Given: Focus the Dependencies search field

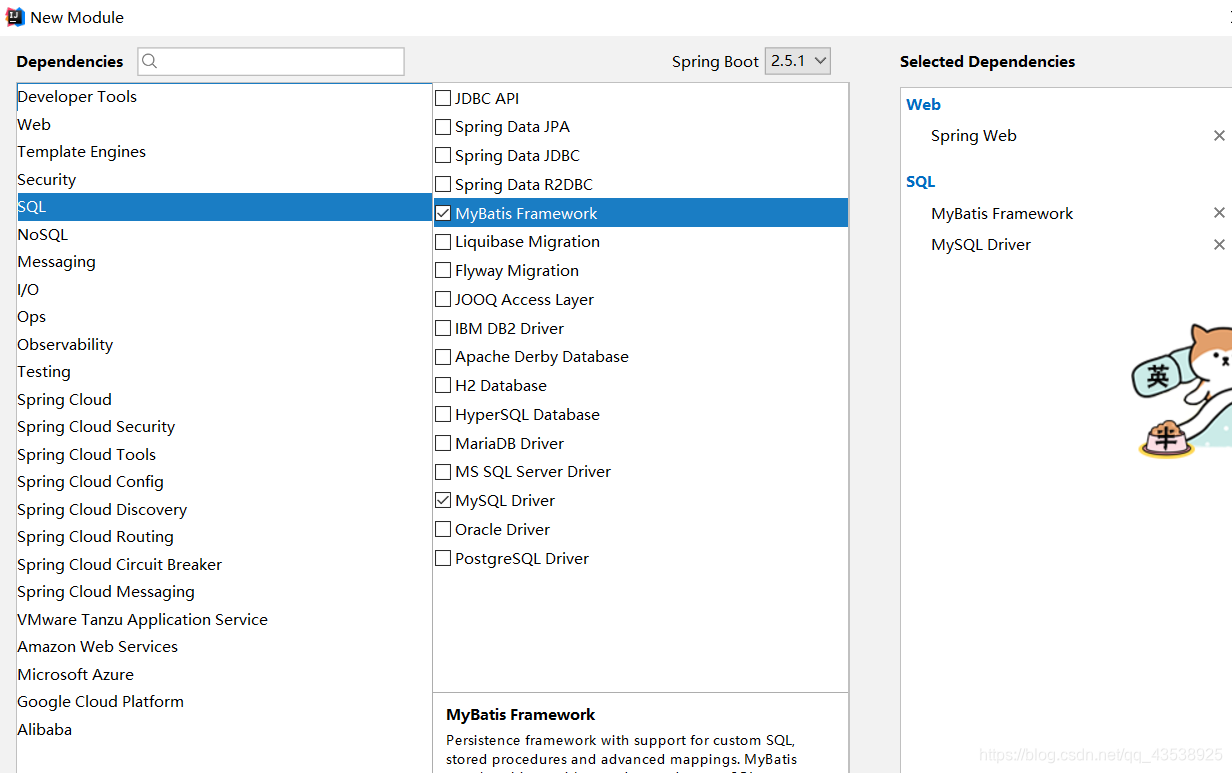Looking at the screenshot, I should (271, 61).
